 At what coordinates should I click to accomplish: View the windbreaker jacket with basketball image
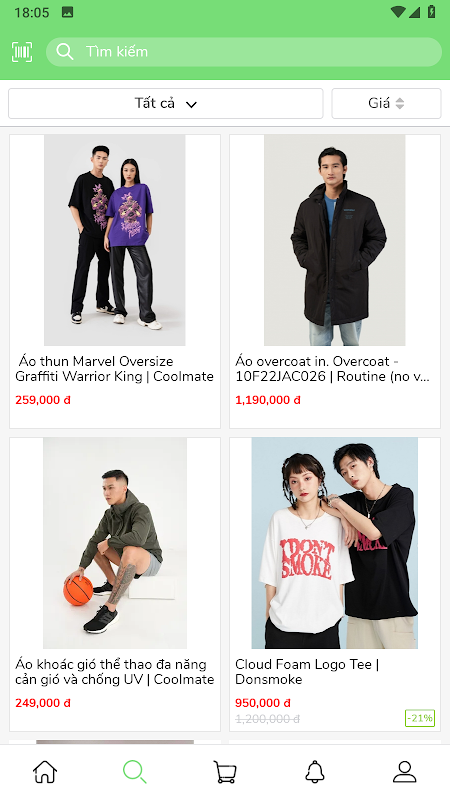(x=115, y=543)
